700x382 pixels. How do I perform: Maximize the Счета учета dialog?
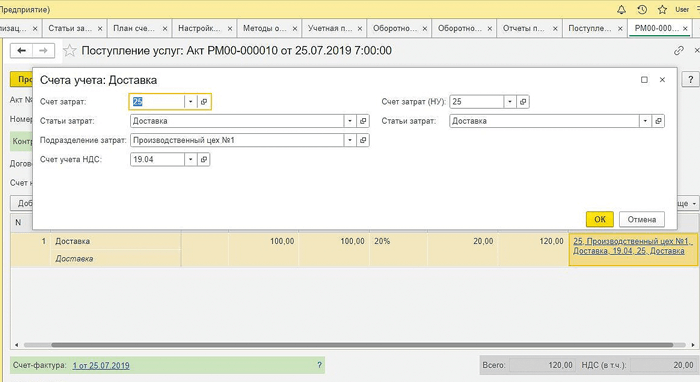click(x=644, y=80)
